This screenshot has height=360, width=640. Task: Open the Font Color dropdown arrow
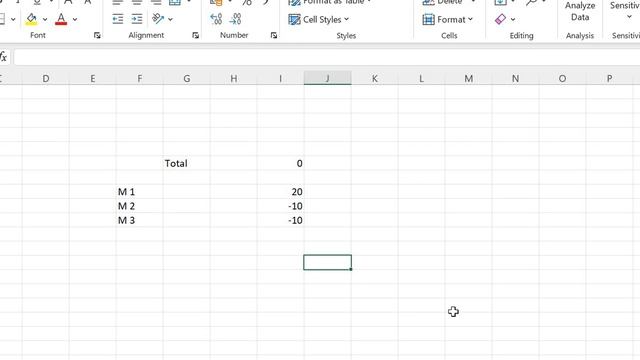(x=75, y=19)
